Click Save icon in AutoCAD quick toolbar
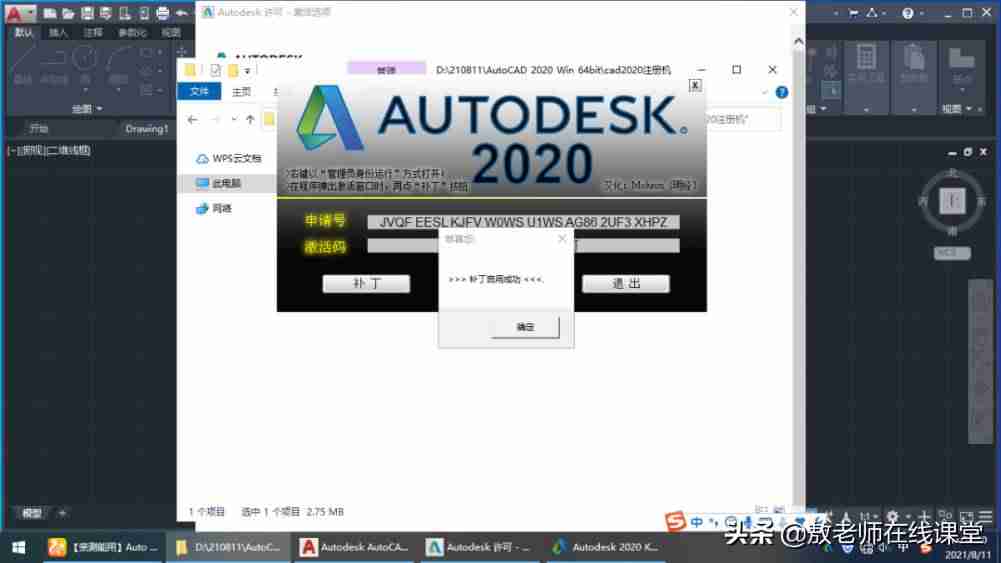Image resolution: width=1001 pixels, height=563 pixels. (87, 13)
